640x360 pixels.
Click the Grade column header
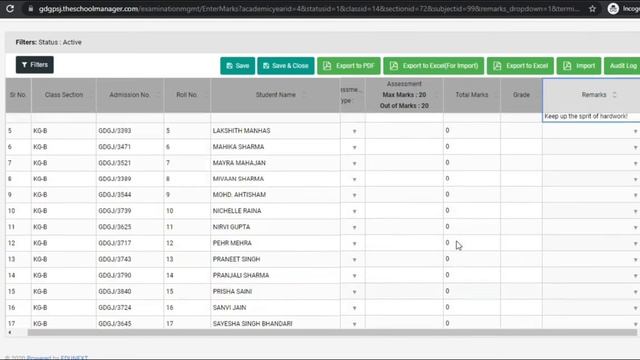[x=521, y=95]
